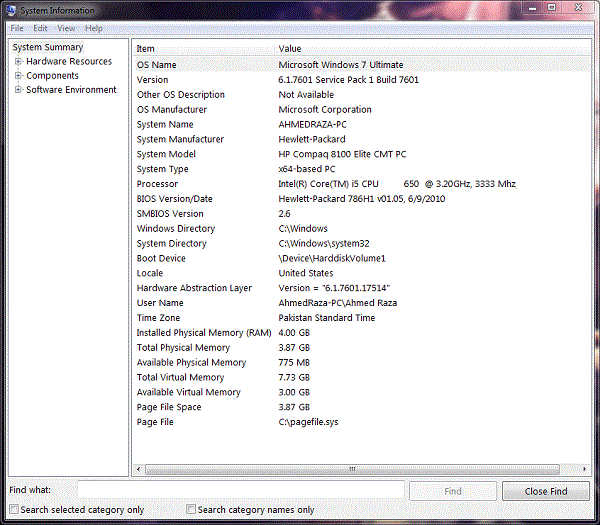Select the System Name row
600x525 pixels.
(x=362, y=124)
